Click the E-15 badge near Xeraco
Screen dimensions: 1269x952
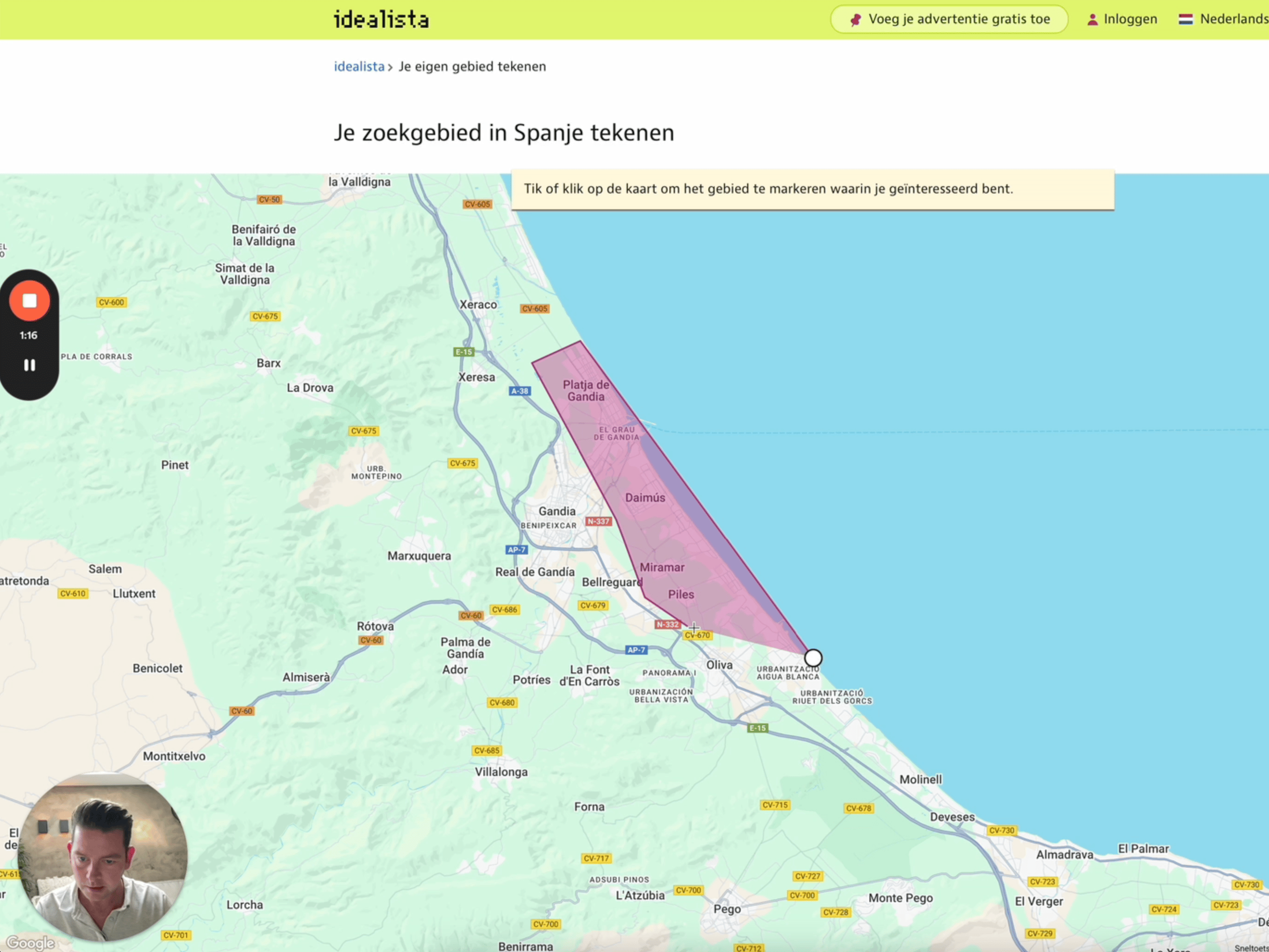[463, 352]
